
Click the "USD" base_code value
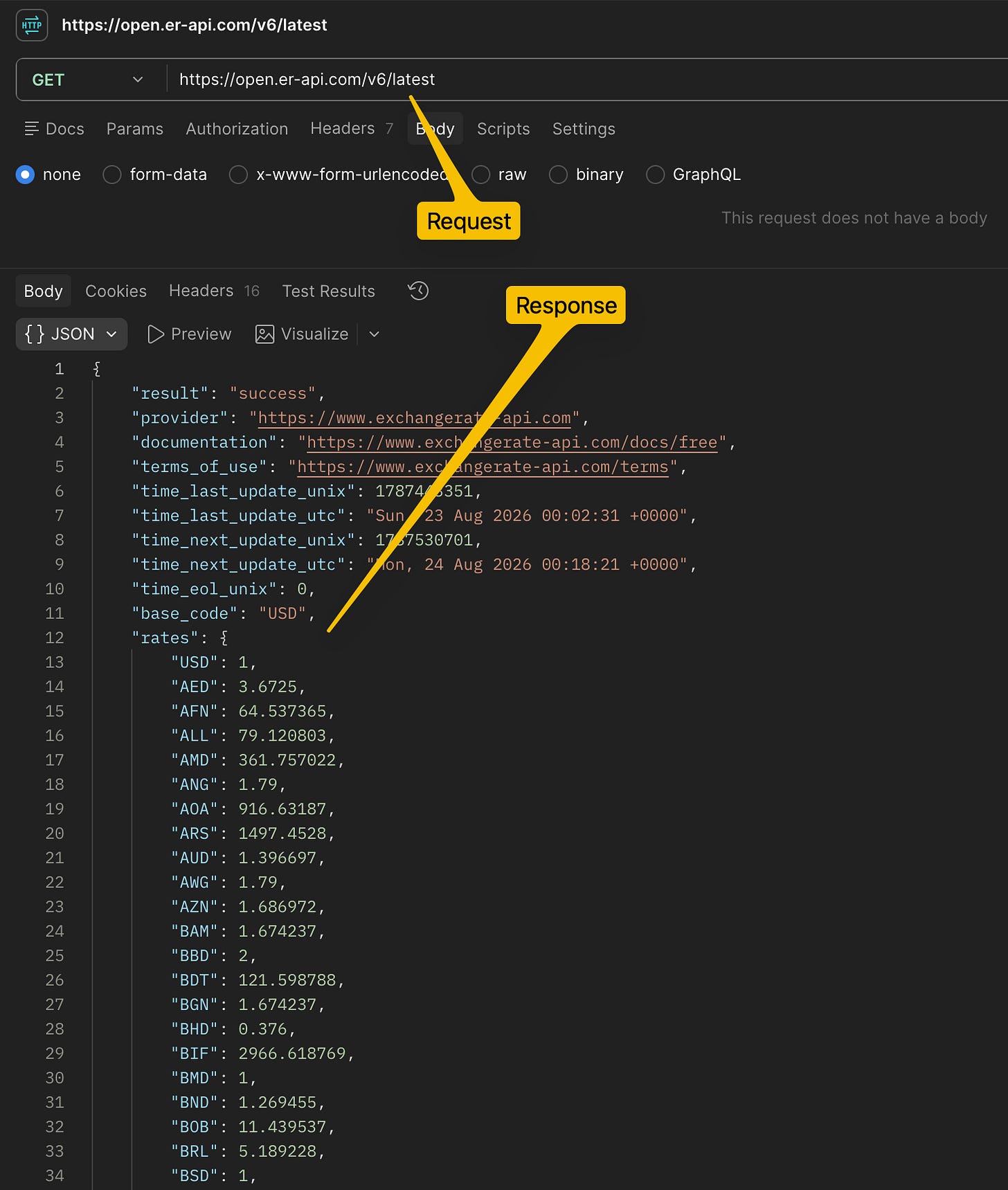click(282, 614)
